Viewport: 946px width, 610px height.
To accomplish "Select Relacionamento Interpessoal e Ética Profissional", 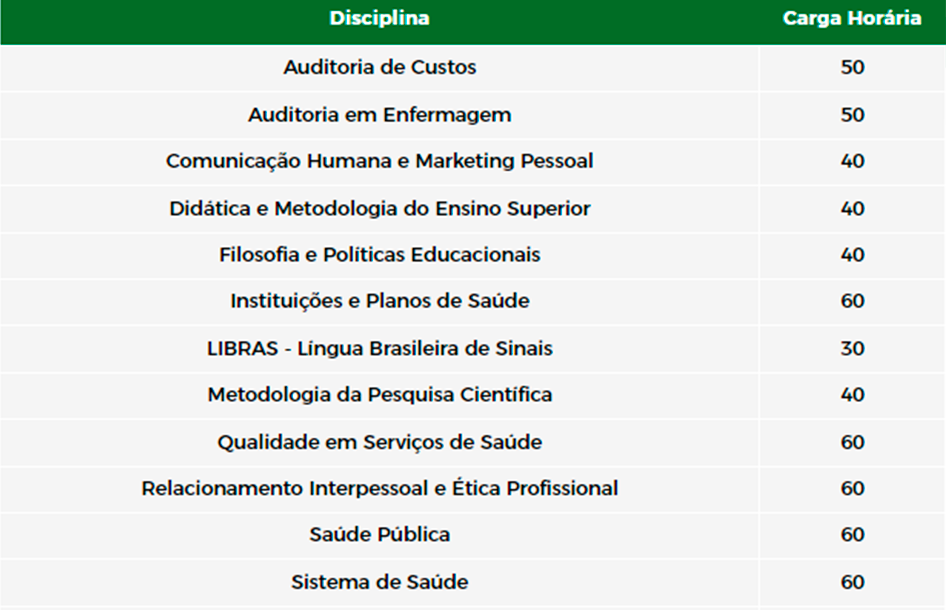I will click(x=379, y=488).
